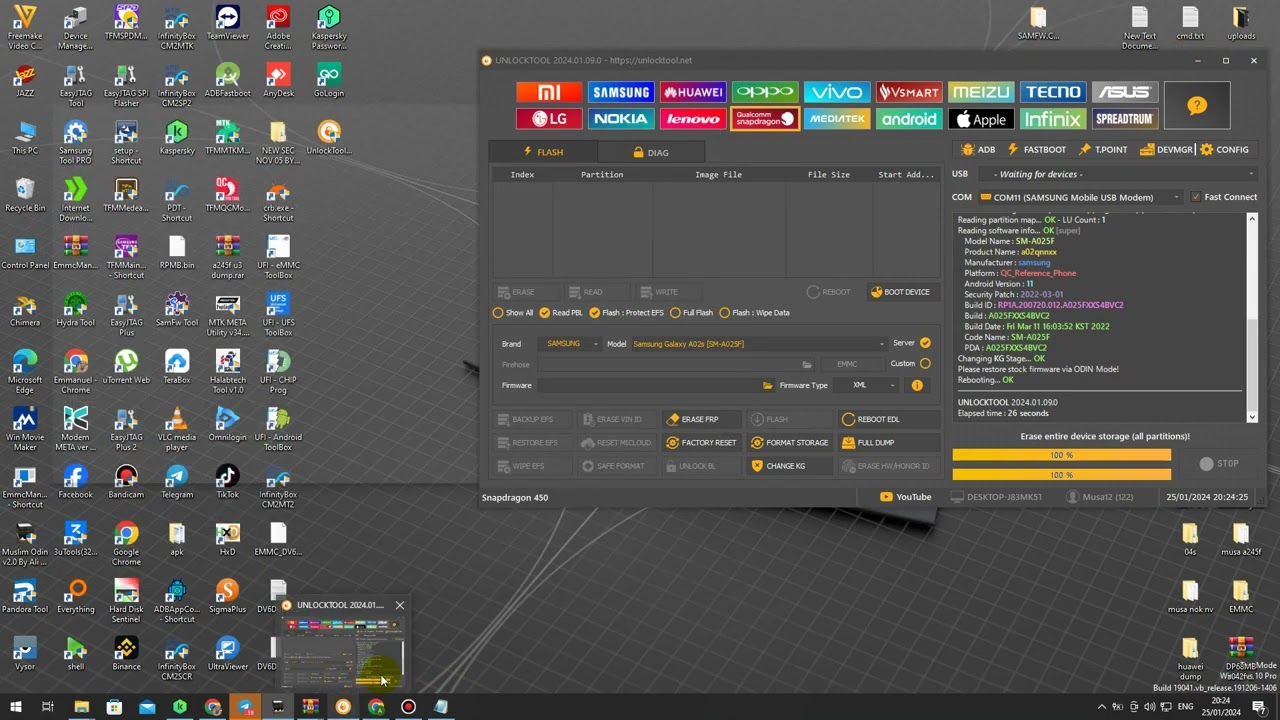Screen dimensions: 1280x720
Task: Click the UNLOCKTOOL taskbar preview thumbnail
Action: (343, 653)
